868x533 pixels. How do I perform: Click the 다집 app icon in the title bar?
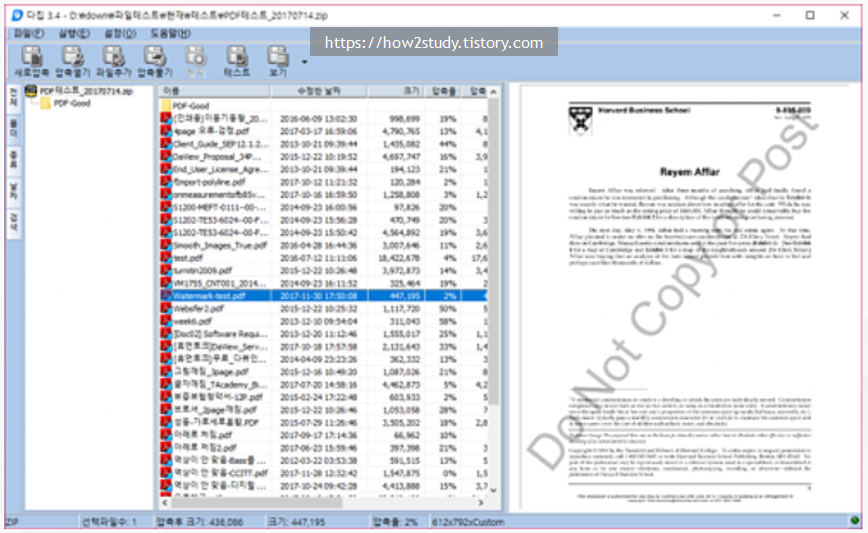(x=17, y=15)
